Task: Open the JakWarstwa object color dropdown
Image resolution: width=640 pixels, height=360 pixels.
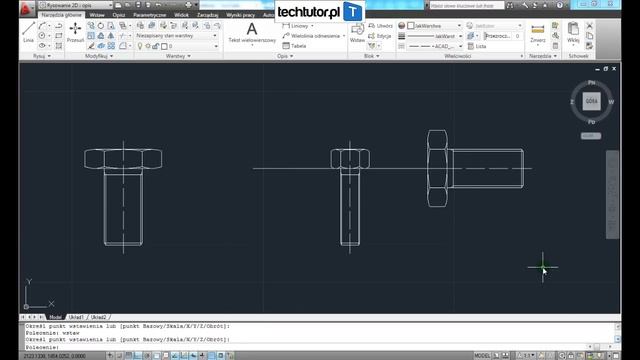Action: pyautogui.click(x=434, y=26)
